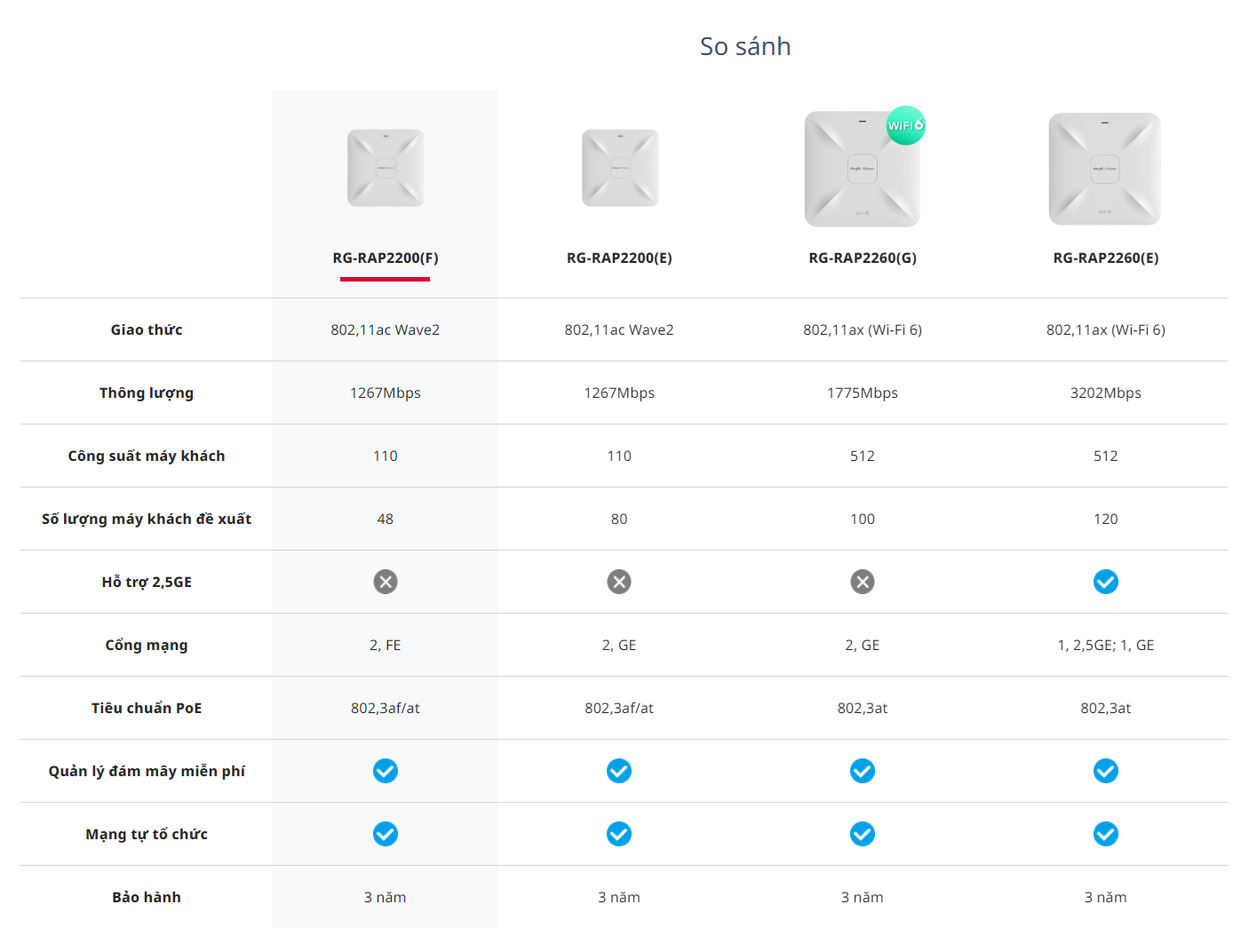Click the Mạng tự tổ chức checkmark for RG-RAP2200(E)

(619, 834)
